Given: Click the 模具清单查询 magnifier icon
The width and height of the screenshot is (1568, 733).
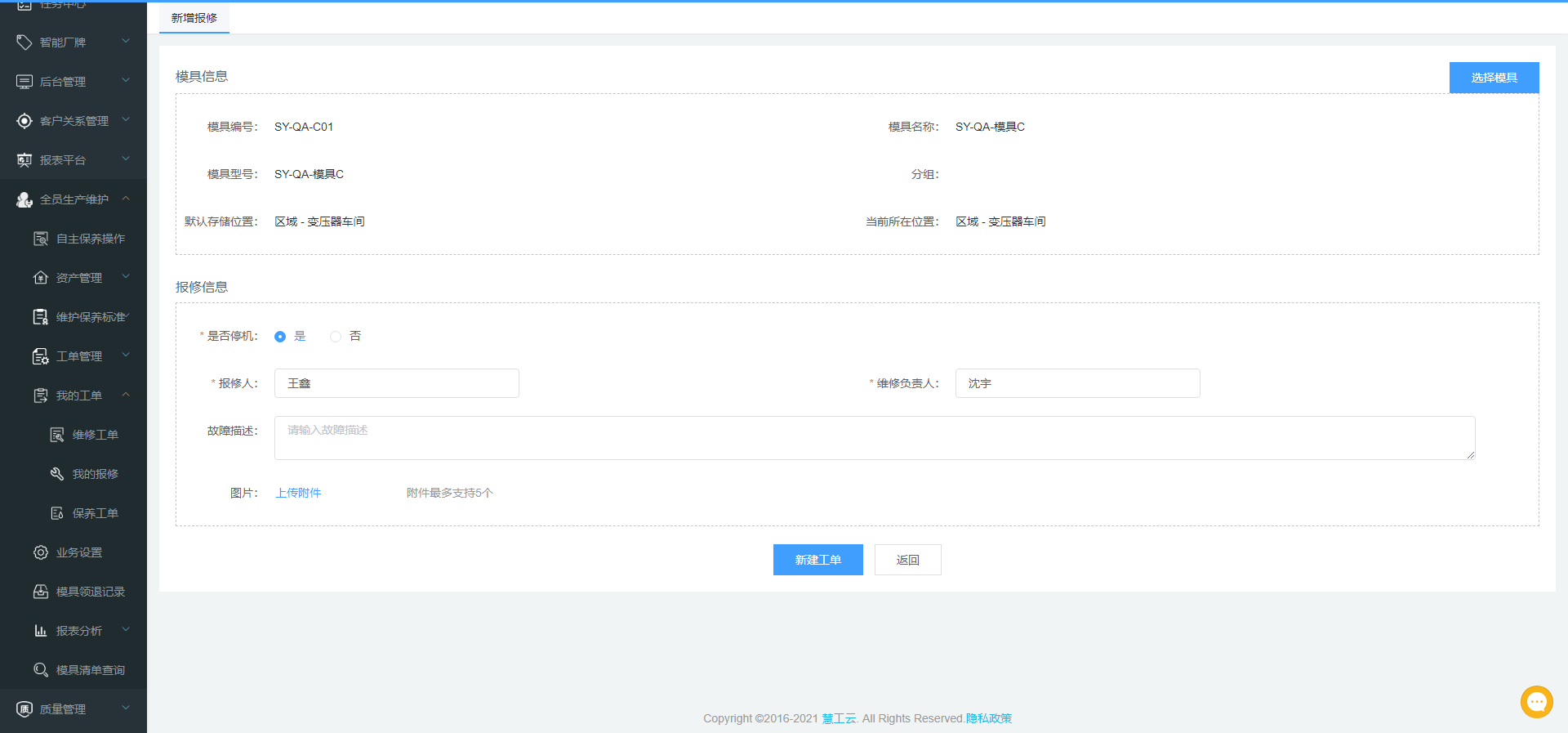Looking at the screenshot, I should (41, 670).
